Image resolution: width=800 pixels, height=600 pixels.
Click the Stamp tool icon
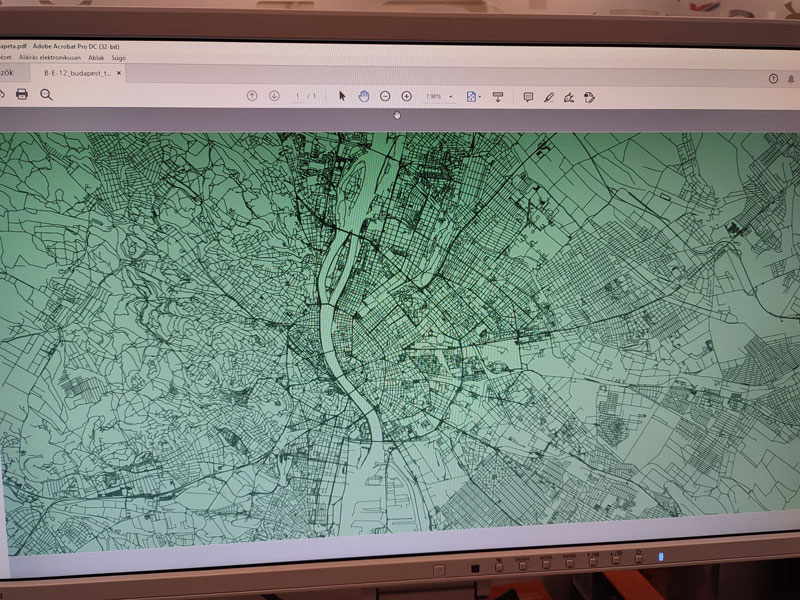click(589, 97)
